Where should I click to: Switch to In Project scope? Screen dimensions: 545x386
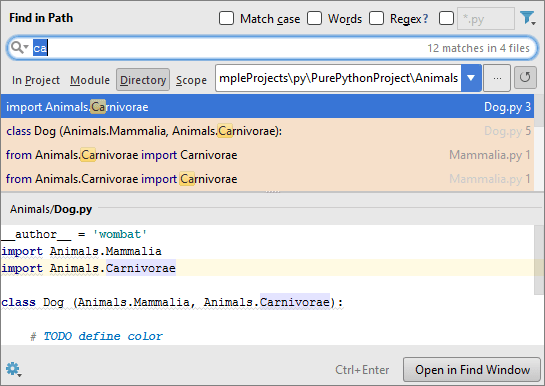click(36, 80)
